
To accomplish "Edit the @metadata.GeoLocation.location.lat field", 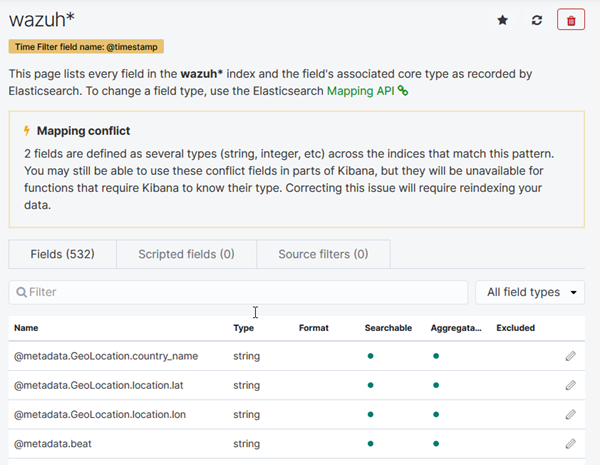I will (571, 385).
